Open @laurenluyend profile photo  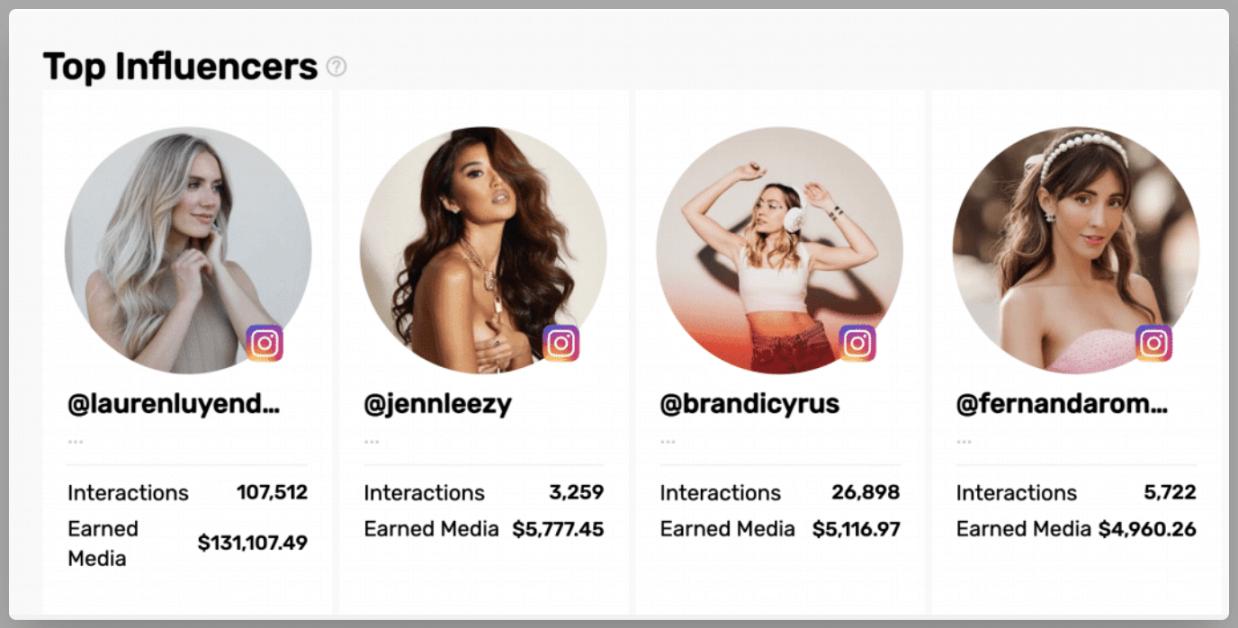[x=188, y=250]
